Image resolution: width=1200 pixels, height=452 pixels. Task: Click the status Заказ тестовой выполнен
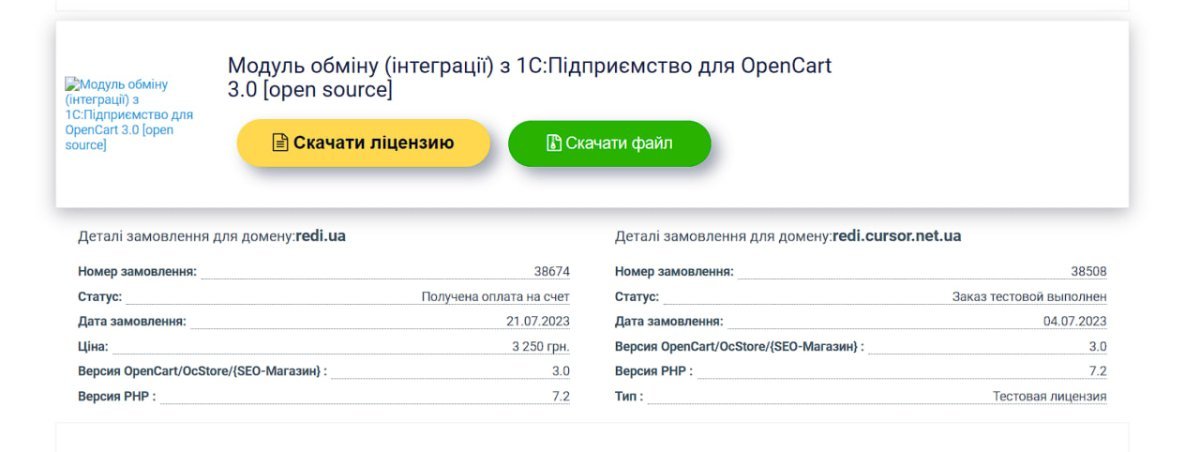click(1030, 296)
